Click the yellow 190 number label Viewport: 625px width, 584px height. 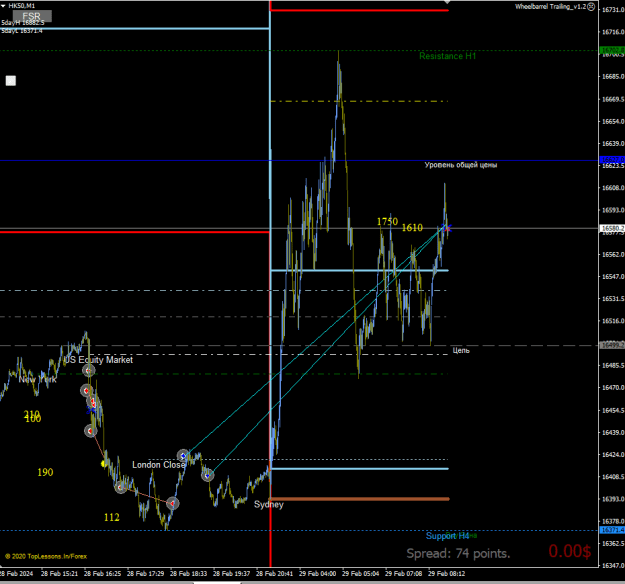click(x=45, y=472)
